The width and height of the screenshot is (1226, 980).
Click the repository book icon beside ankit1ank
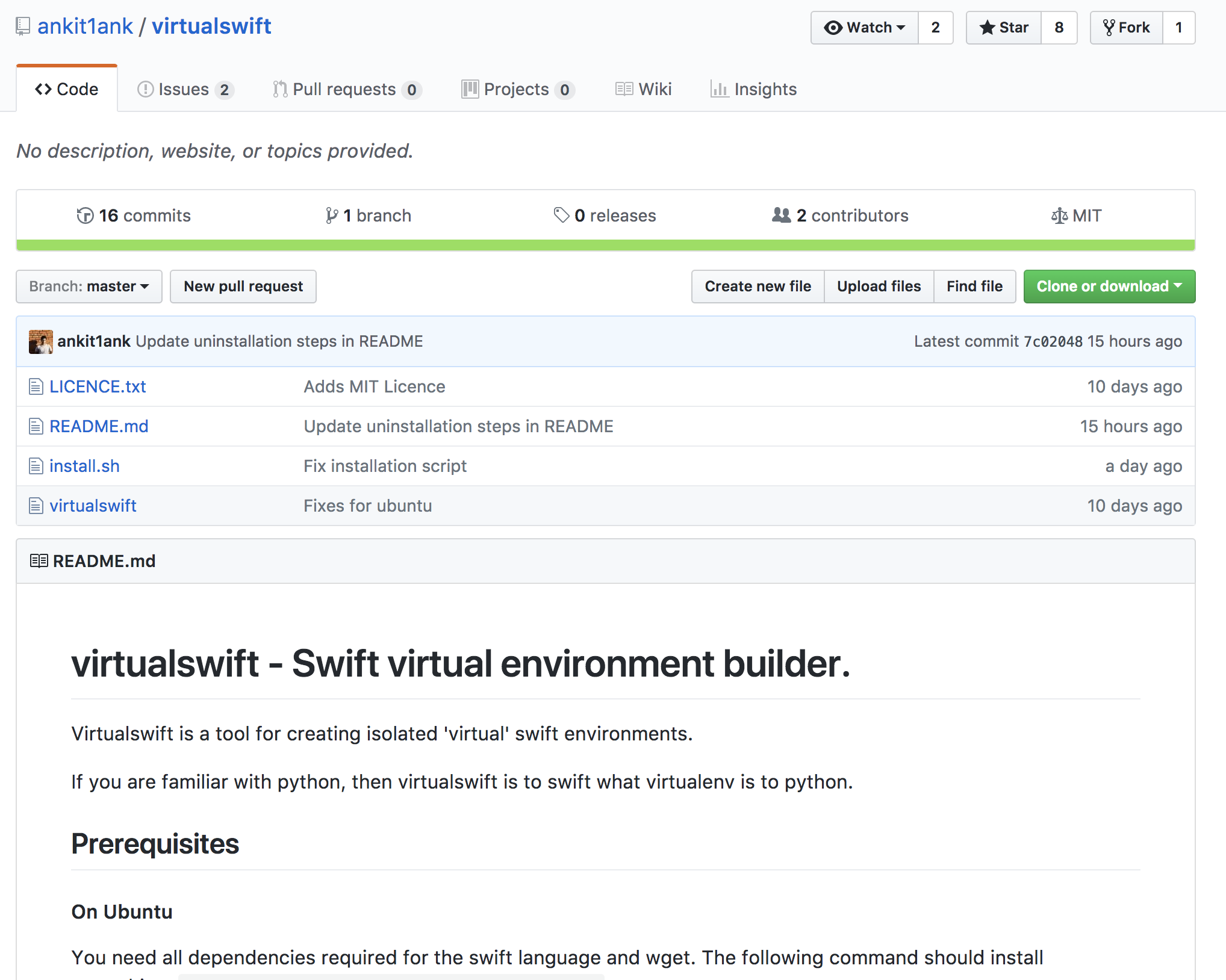point(22,25)
